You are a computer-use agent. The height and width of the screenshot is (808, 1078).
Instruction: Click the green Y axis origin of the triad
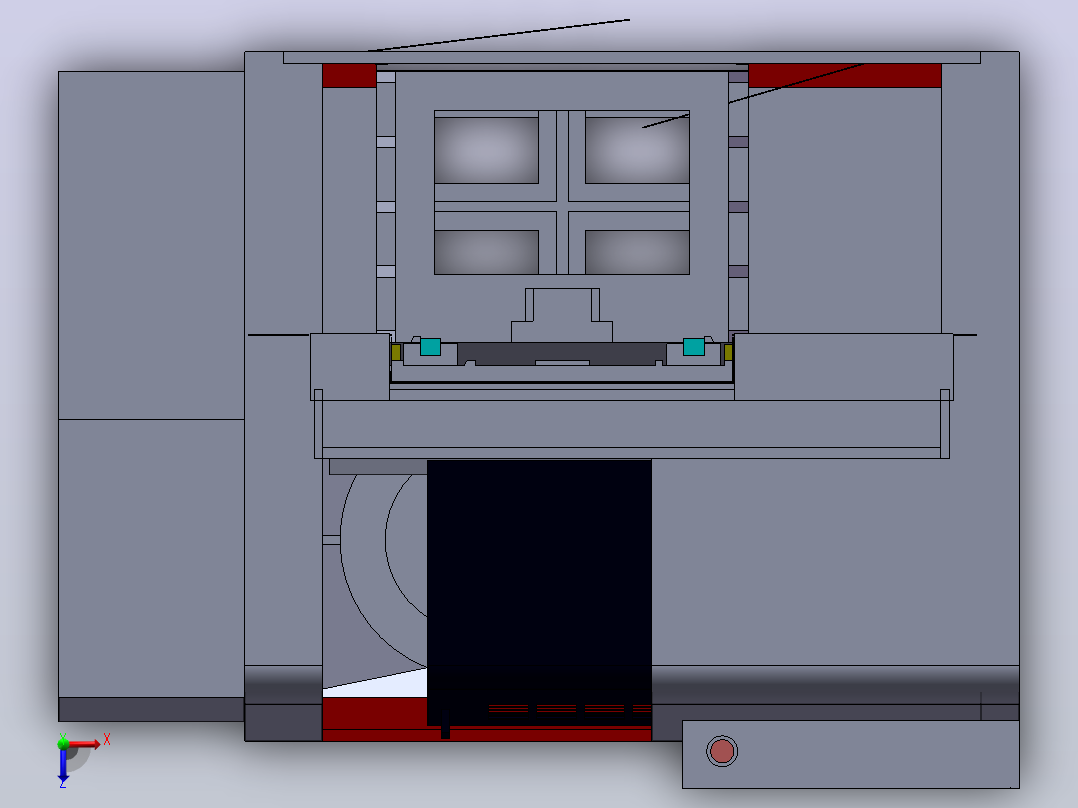point(63,743)
